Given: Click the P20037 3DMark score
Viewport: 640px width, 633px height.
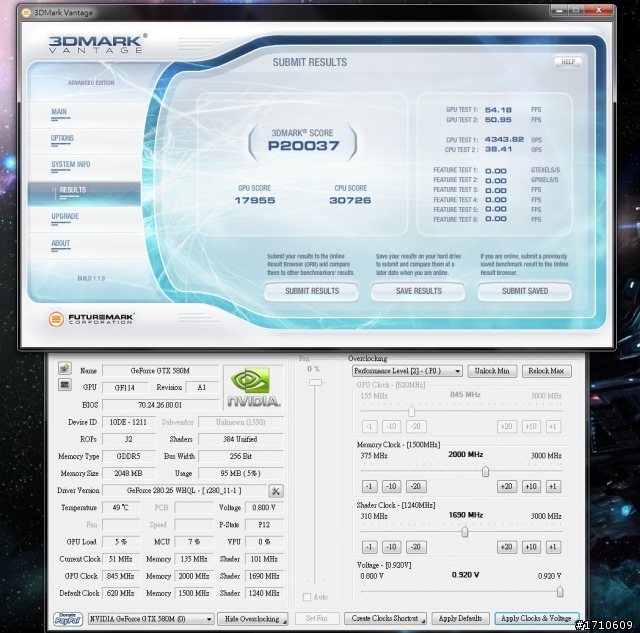Looking at the screenshot, I should 303,146.
